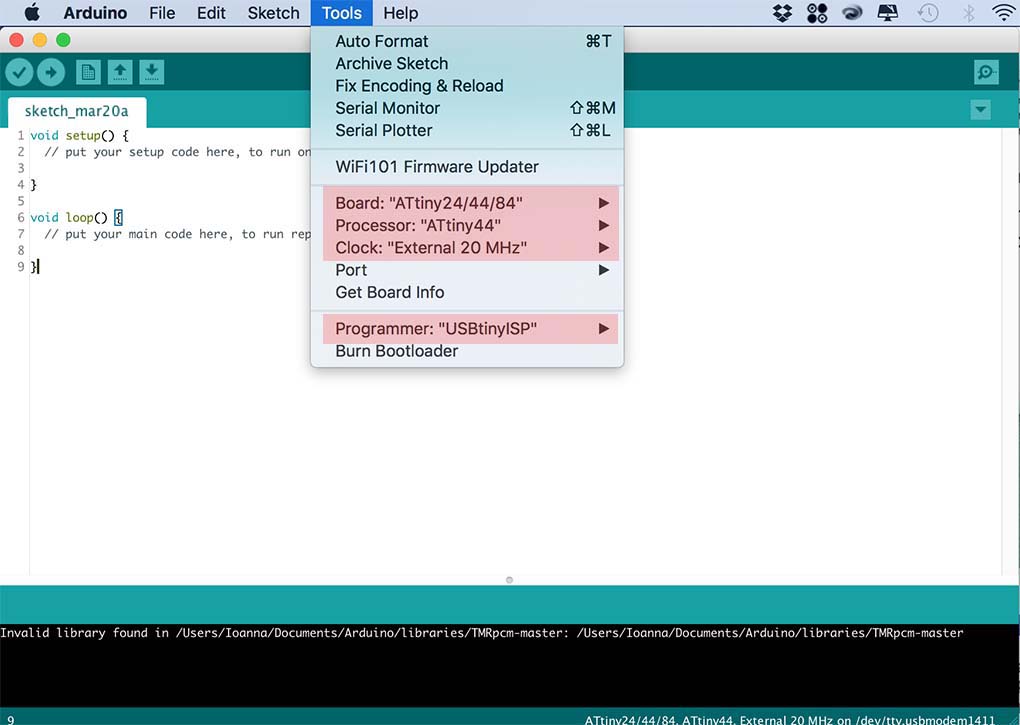Click Burn Bootloader
This screenshot has width=1020, height=725.
click(x=467, y=351)
